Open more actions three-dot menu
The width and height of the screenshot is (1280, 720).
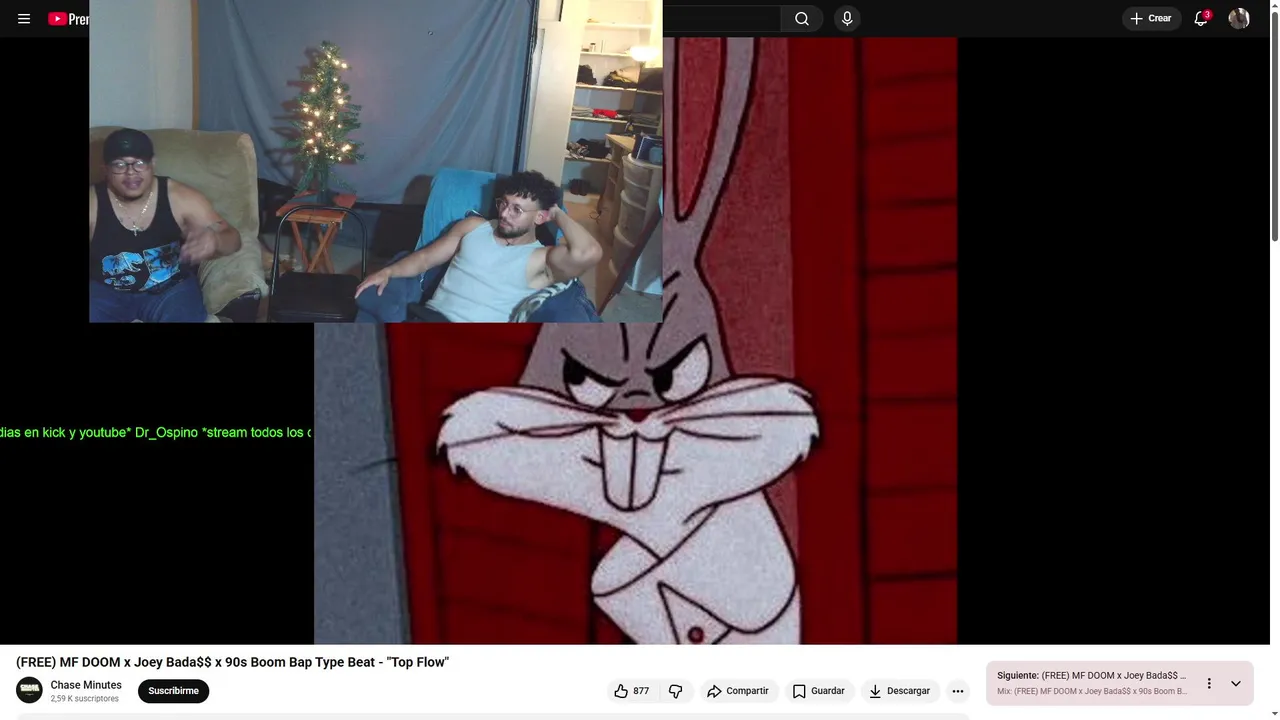(958, 691)
